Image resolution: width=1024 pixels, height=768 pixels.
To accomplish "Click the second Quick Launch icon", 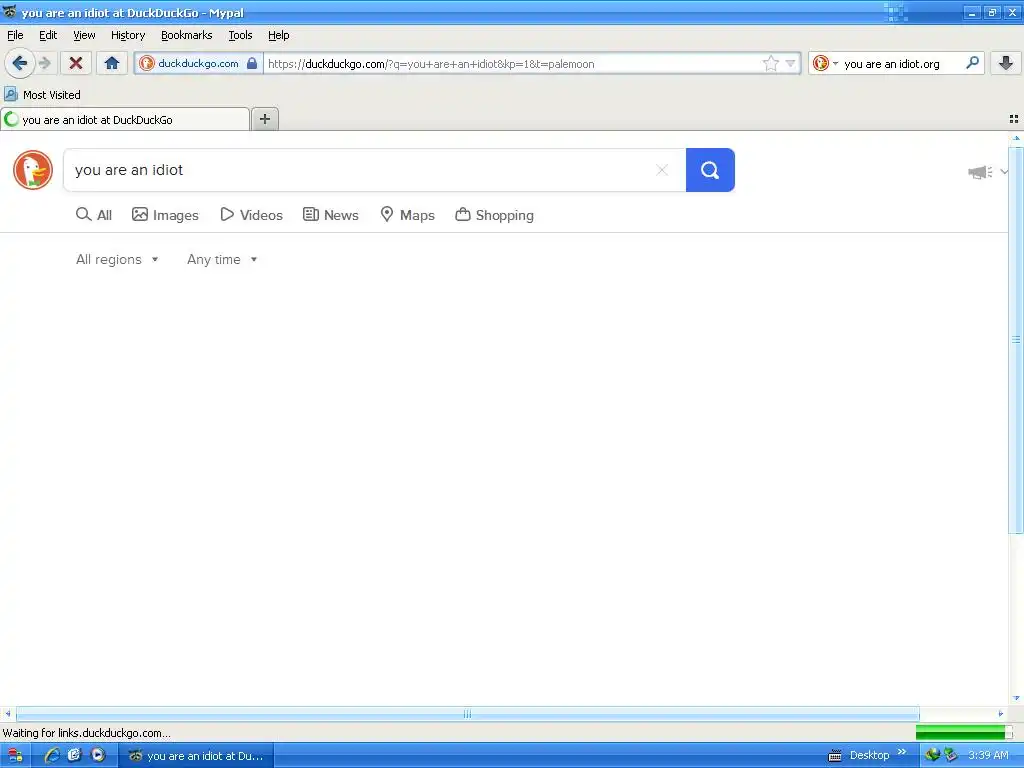I will (x=74, y=755).
